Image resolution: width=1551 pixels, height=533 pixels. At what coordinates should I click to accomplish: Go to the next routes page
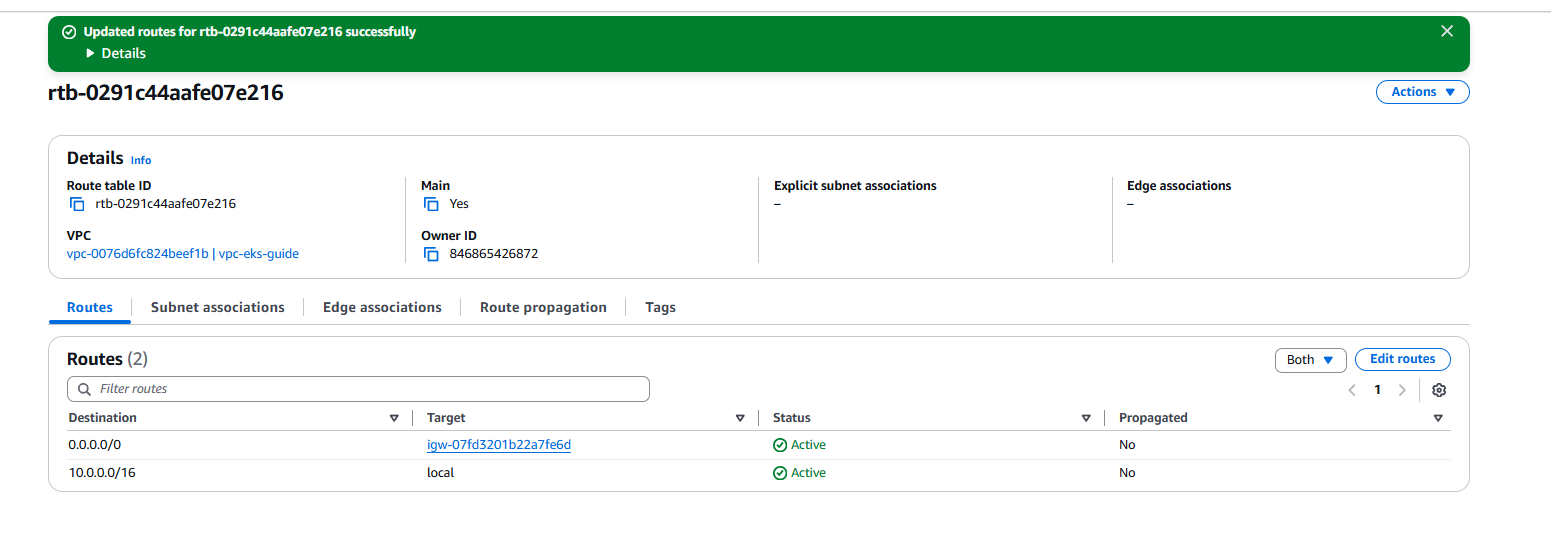coord(1402,390)
